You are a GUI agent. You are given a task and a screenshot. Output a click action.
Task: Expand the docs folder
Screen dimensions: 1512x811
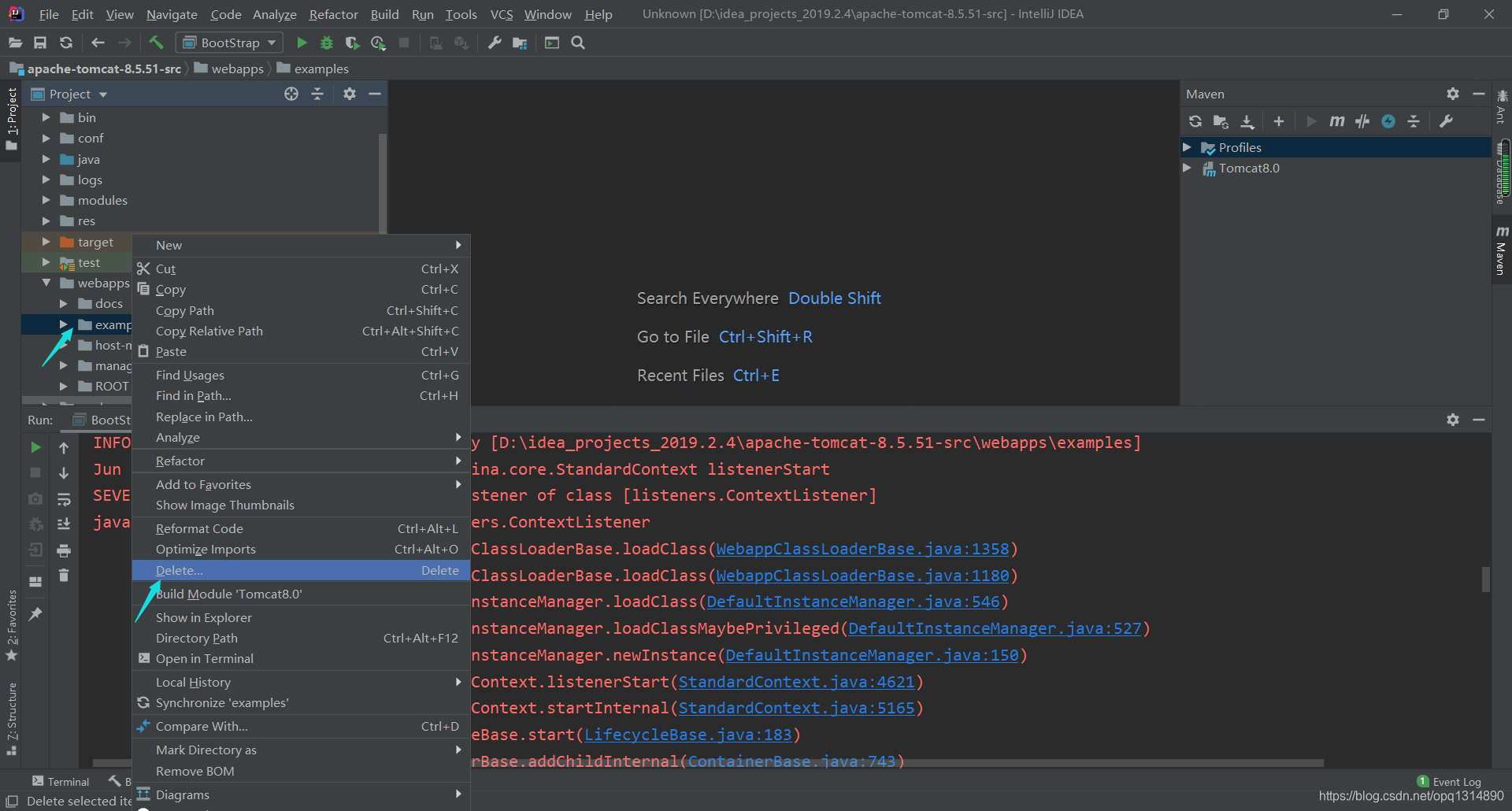point(63,303)
